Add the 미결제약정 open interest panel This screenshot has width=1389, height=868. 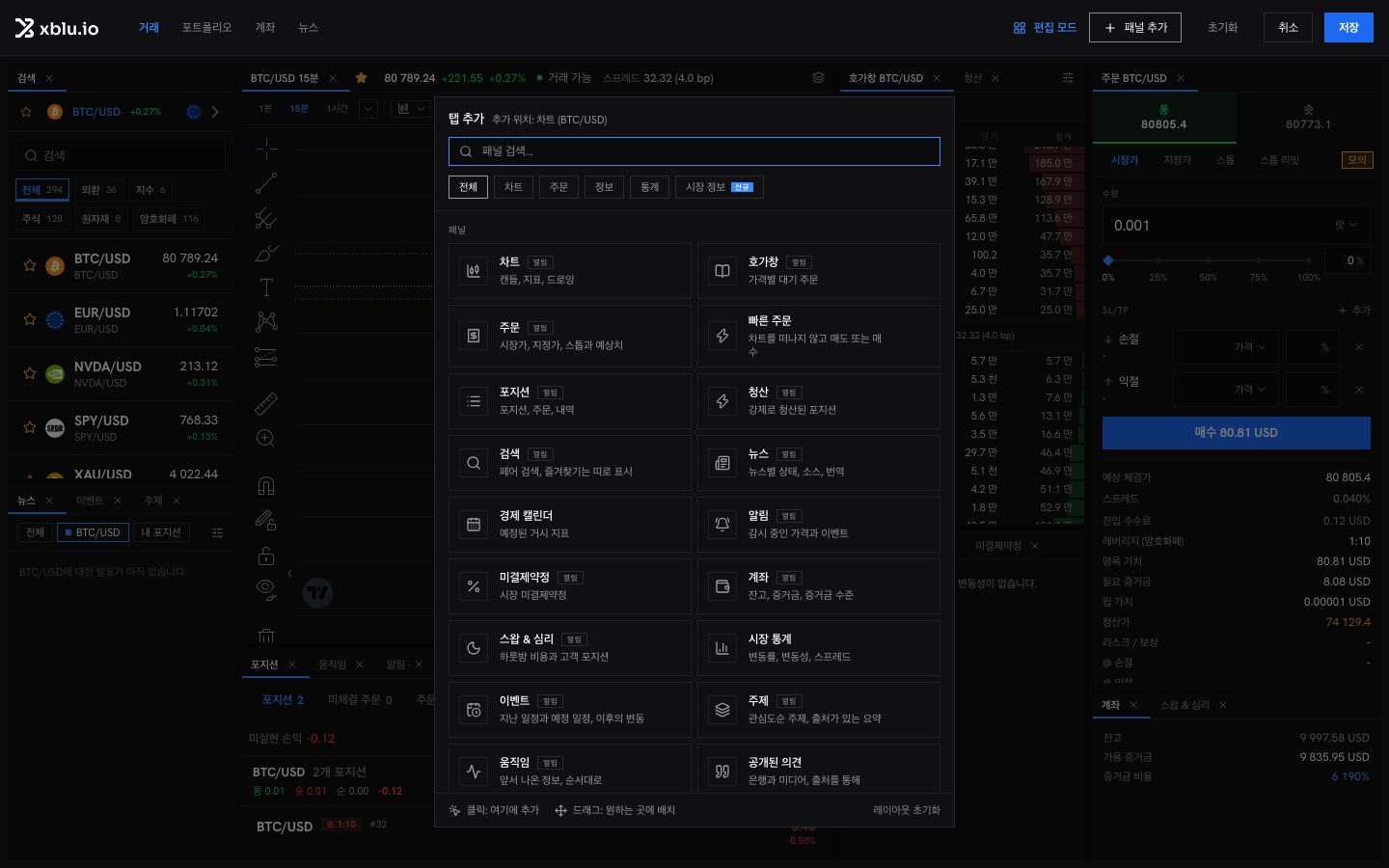click(x=570, y=586)
